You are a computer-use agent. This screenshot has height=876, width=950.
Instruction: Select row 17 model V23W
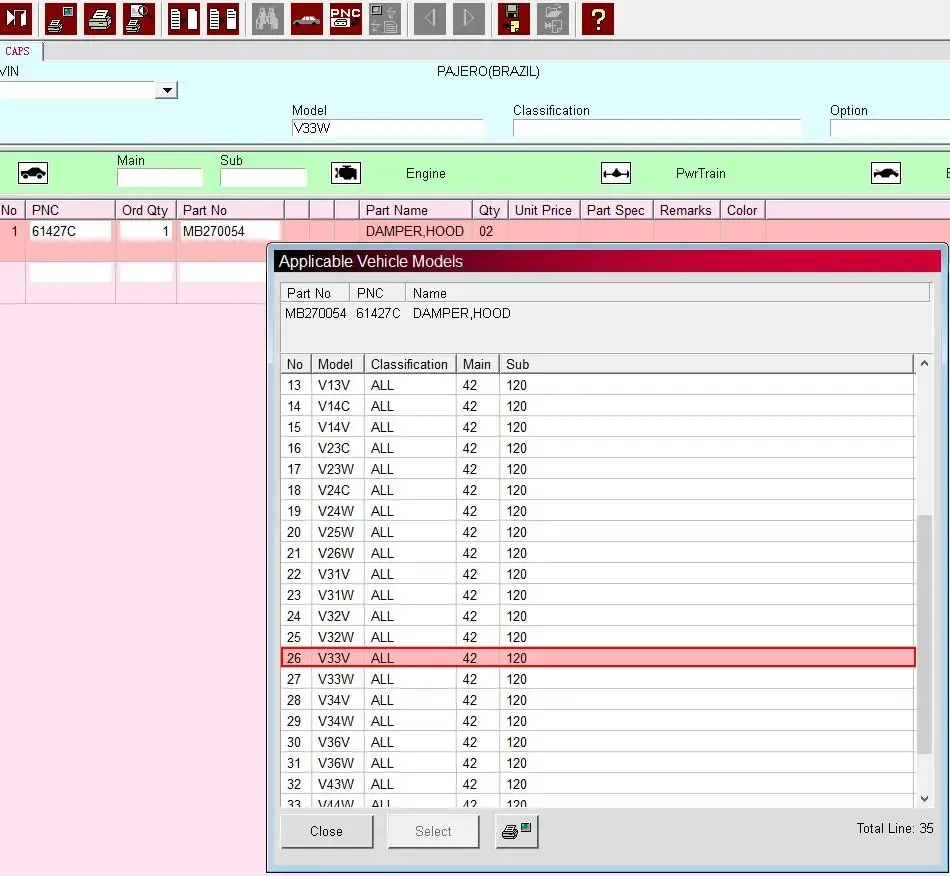[597, 469]
